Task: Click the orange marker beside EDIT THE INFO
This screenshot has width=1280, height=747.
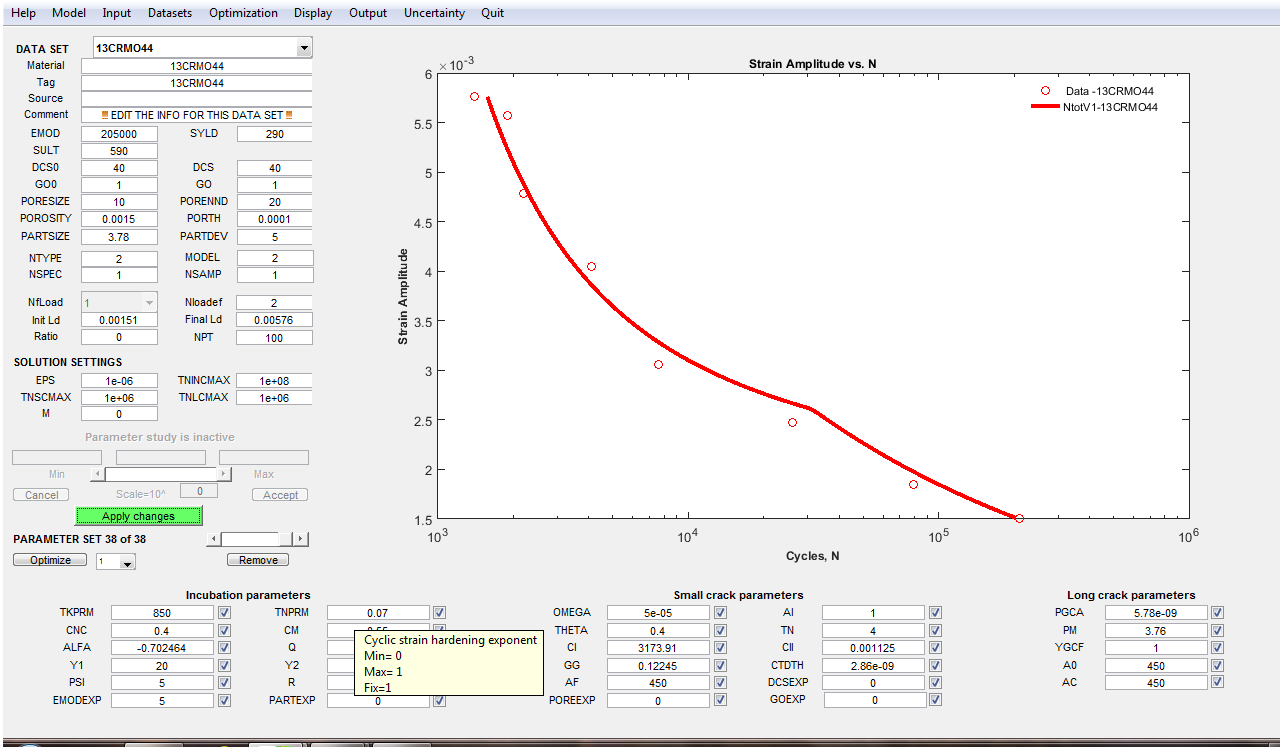Action: (x=104, y=115)
